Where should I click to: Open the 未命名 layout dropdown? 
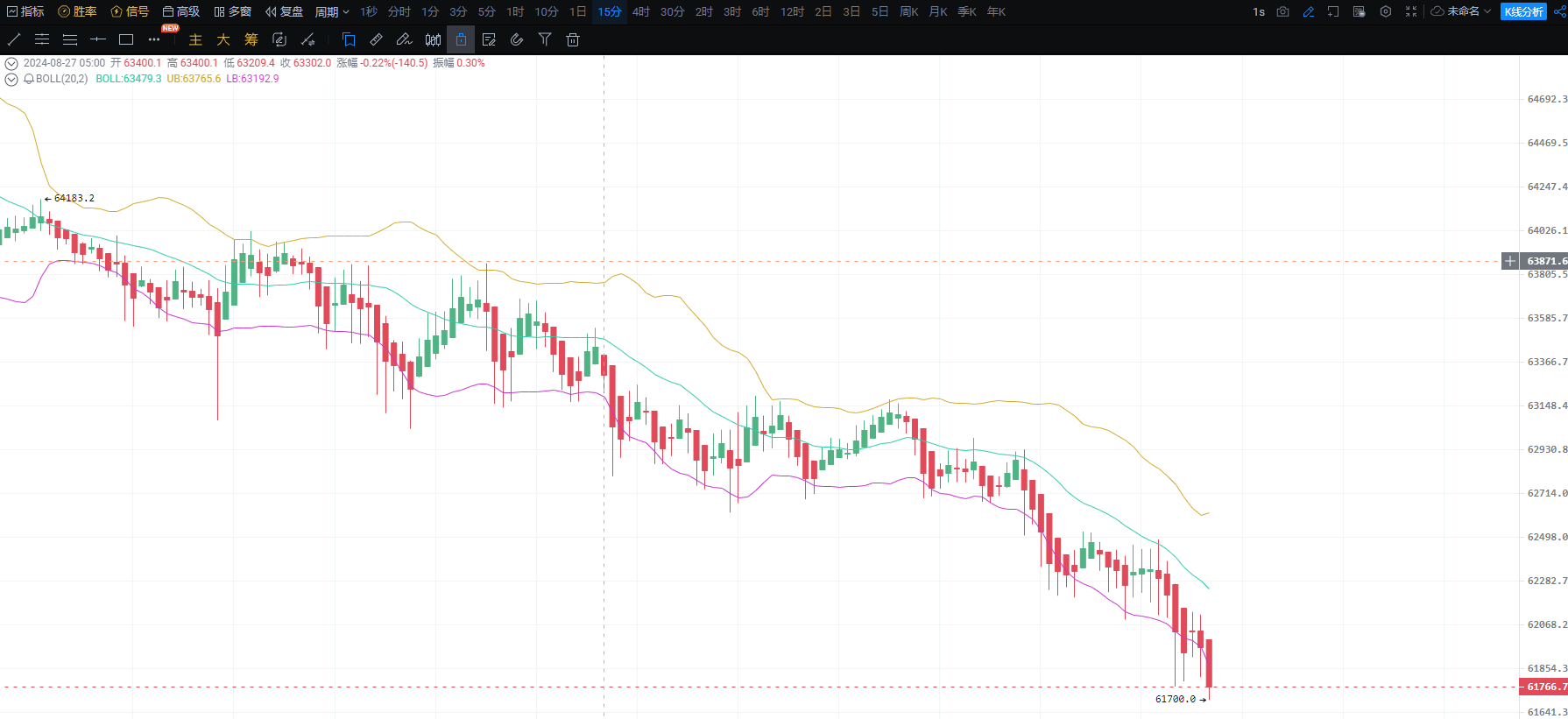pos(1461,11)
